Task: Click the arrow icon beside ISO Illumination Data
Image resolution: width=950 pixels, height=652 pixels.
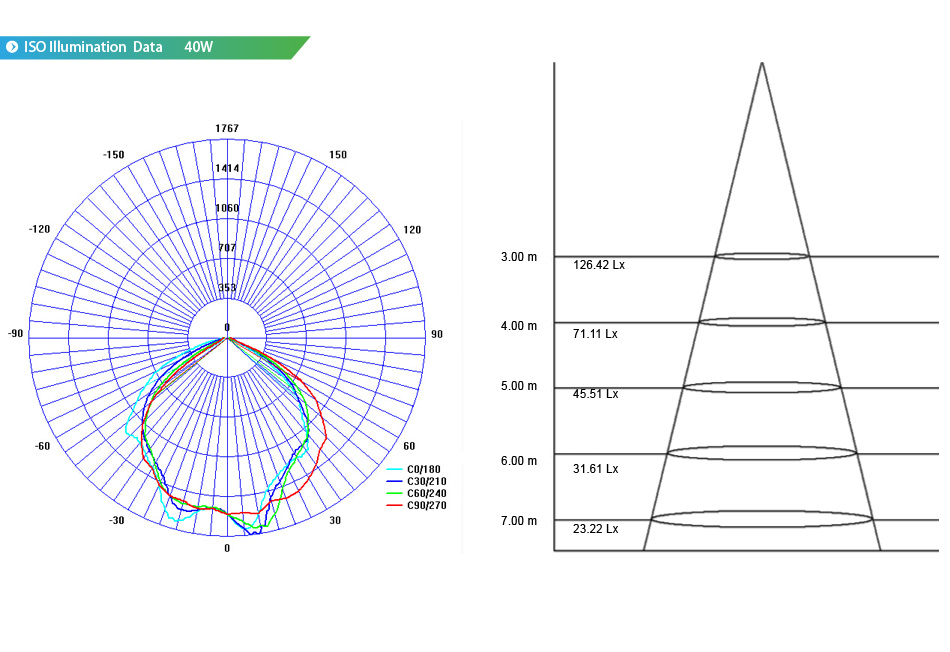Action: (12, 47)
